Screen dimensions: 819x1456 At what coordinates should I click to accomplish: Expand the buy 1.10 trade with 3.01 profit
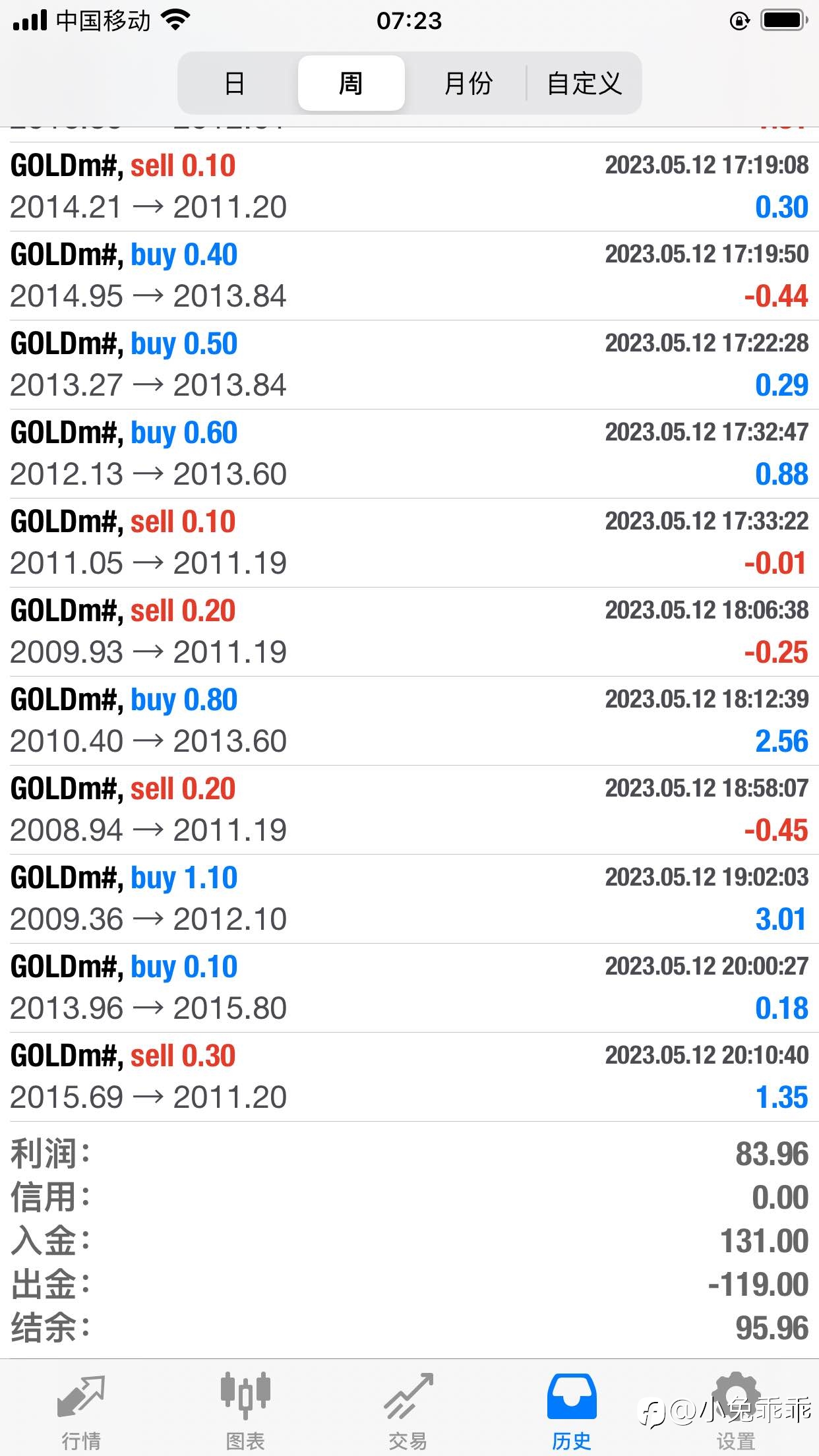point(409,899)
